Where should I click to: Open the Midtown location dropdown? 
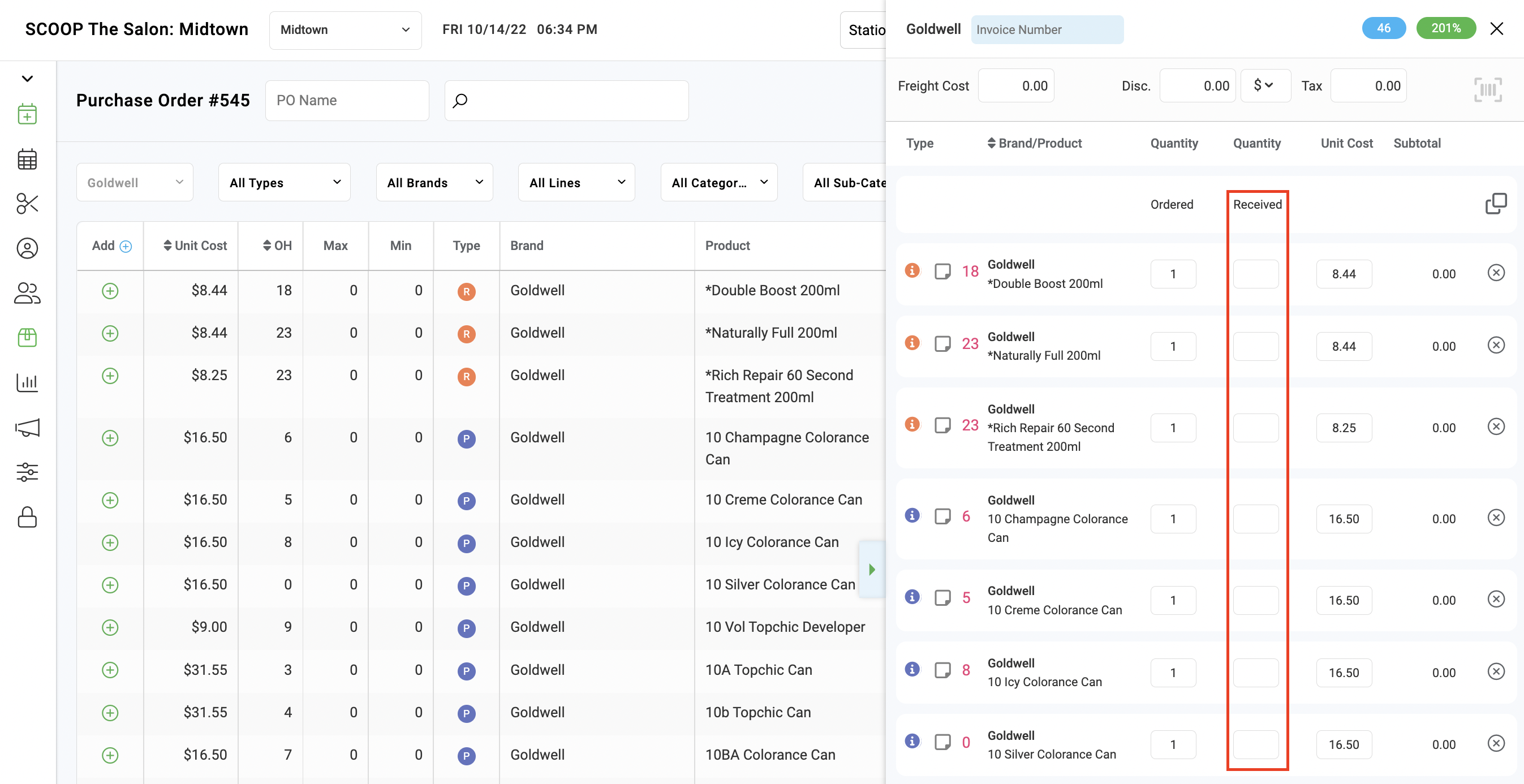tap(346, 29)
